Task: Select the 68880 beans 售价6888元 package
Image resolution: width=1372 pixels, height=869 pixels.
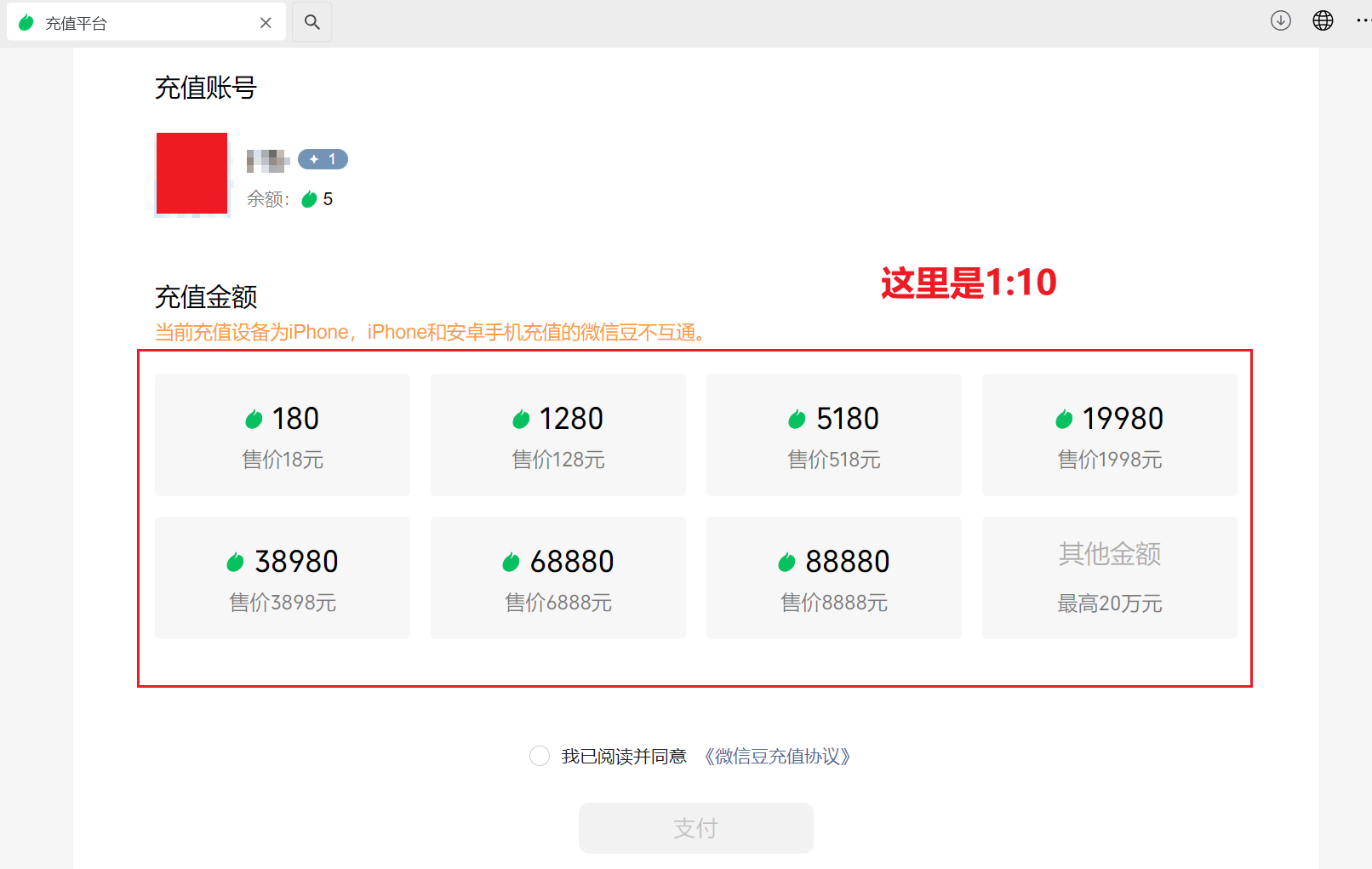Action: tap(558, 578)
